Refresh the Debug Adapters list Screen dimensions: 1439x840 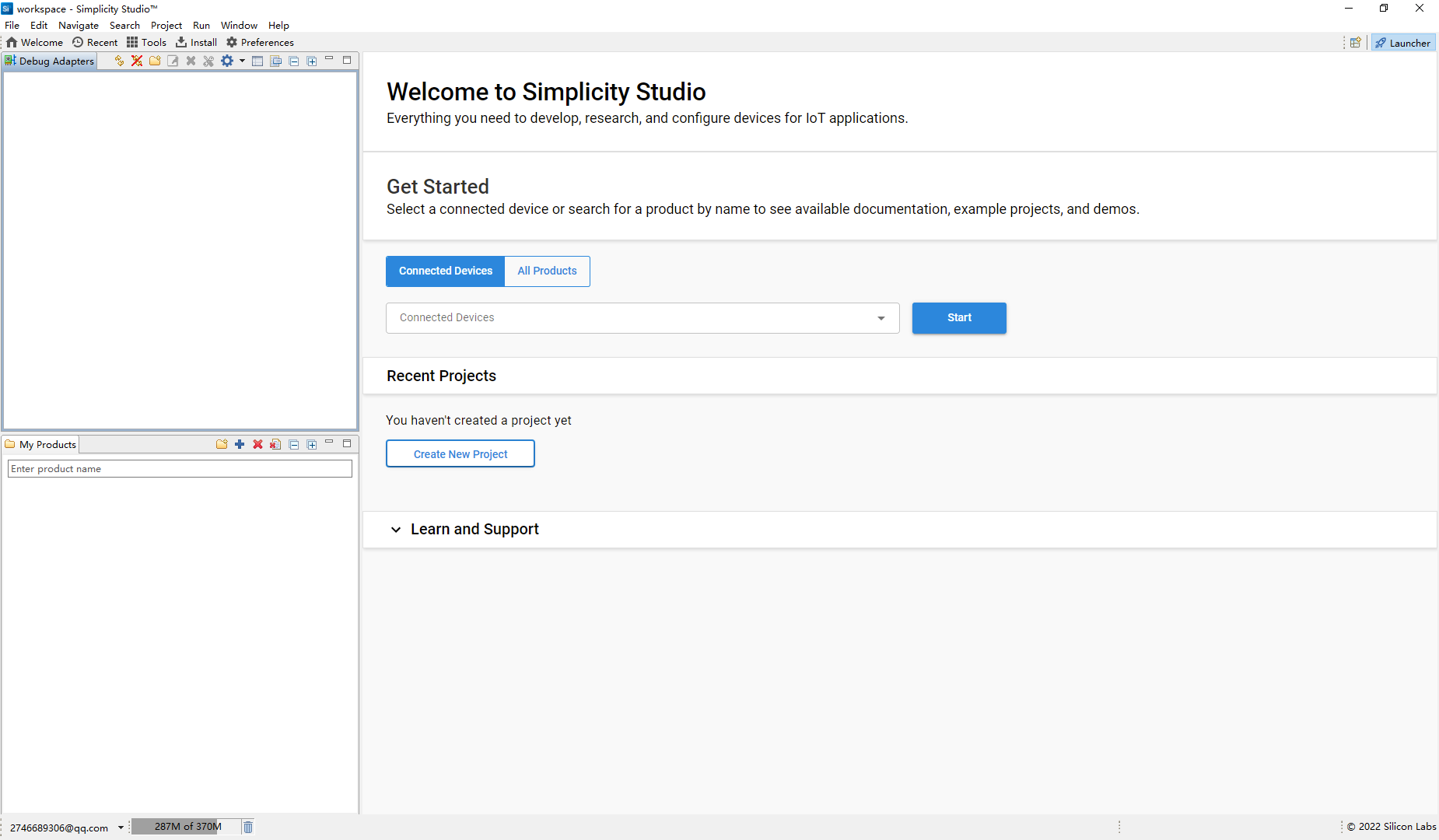point(119,61)
